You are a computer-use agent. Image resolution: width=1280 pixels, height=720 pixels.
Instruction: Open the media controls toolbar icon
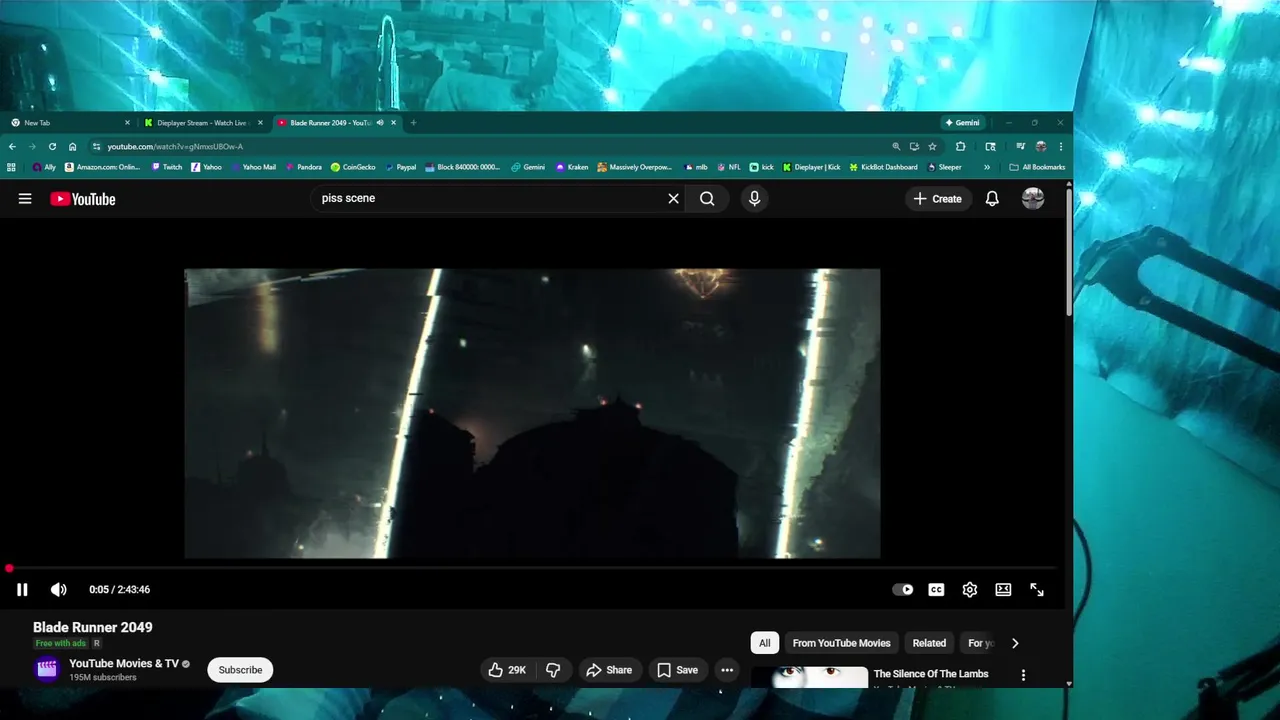[1020, 147]
